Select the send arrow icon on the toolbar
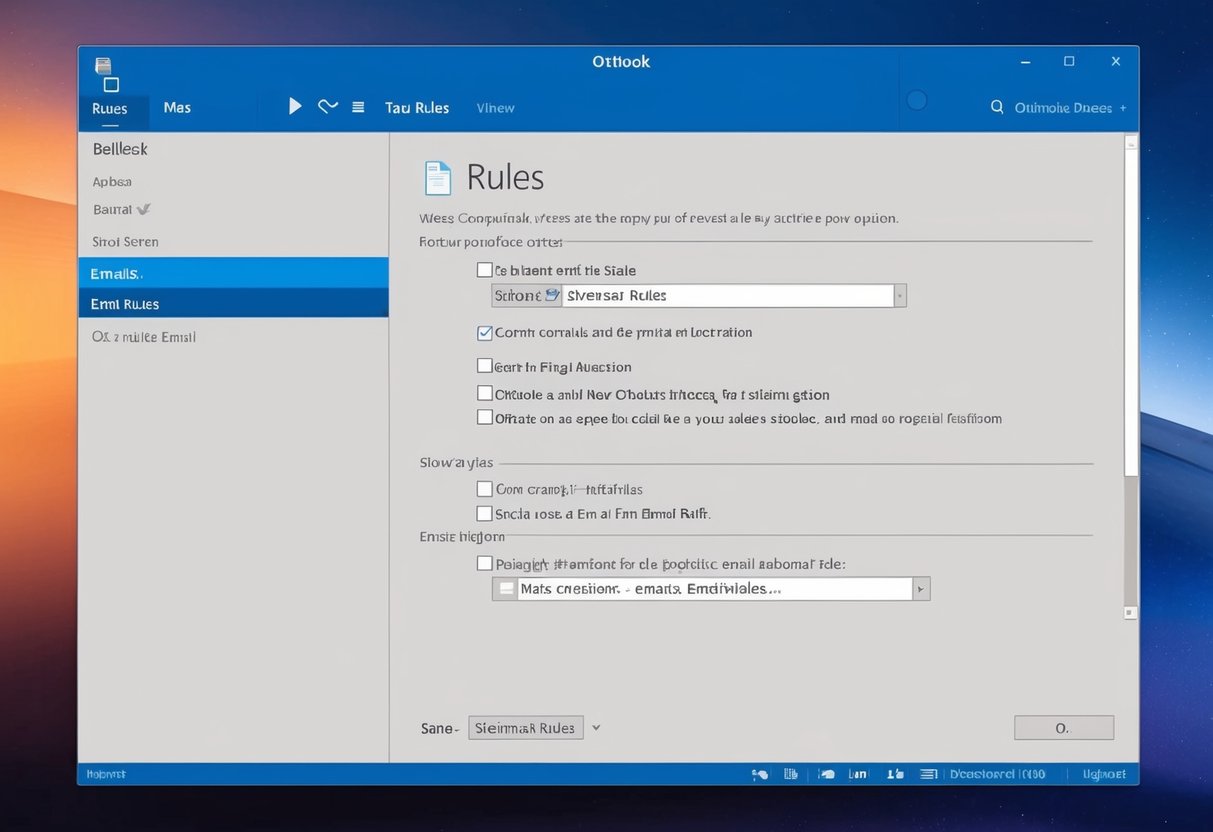This screenshot has width=1213, height=832. [x=295, y=105]
